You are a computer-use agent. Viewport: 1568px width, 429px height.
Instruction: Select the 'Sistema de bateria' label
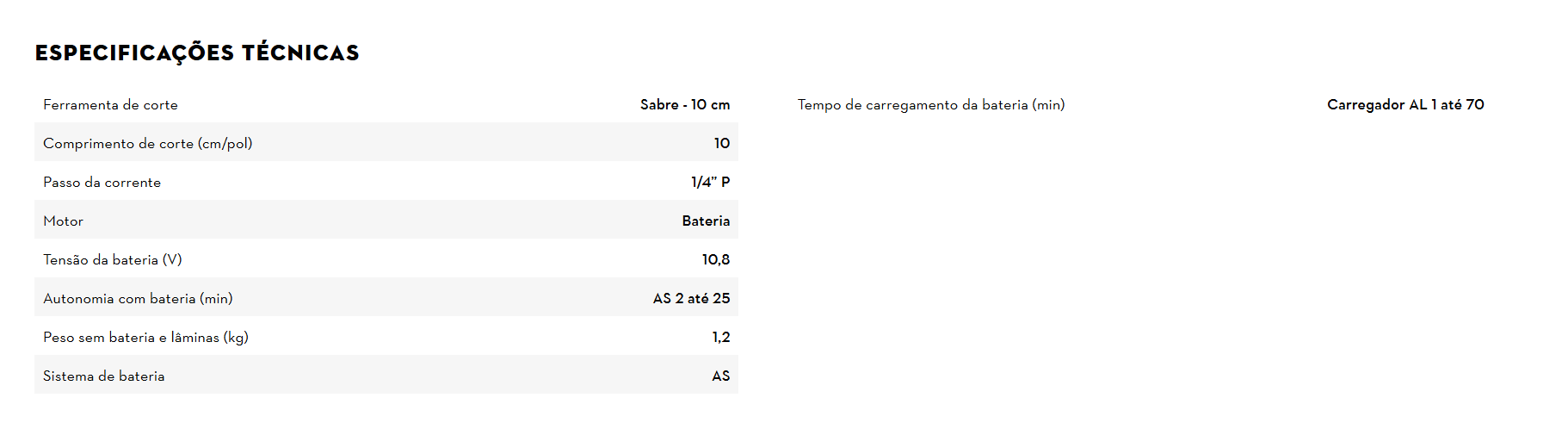click(103, 376)
